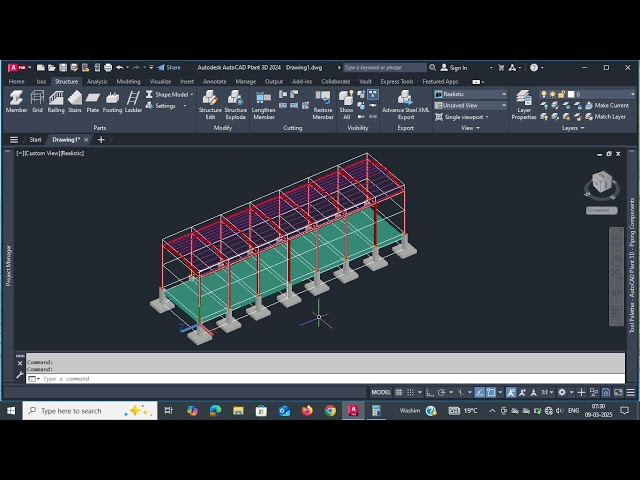Viewport: 640px width, 480px height.
Task: Add a new drawing tab
Action: click(x=101, y=140)
